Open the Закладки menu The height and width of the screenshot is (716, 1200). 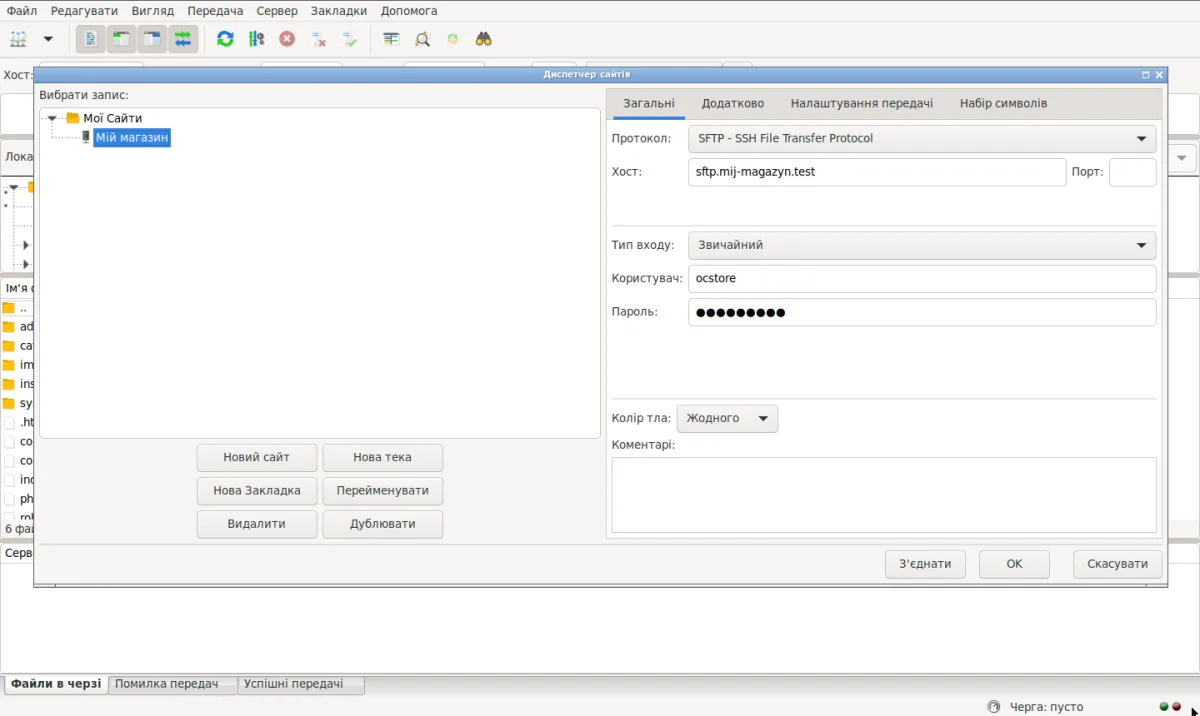click(x=339, y=11)
